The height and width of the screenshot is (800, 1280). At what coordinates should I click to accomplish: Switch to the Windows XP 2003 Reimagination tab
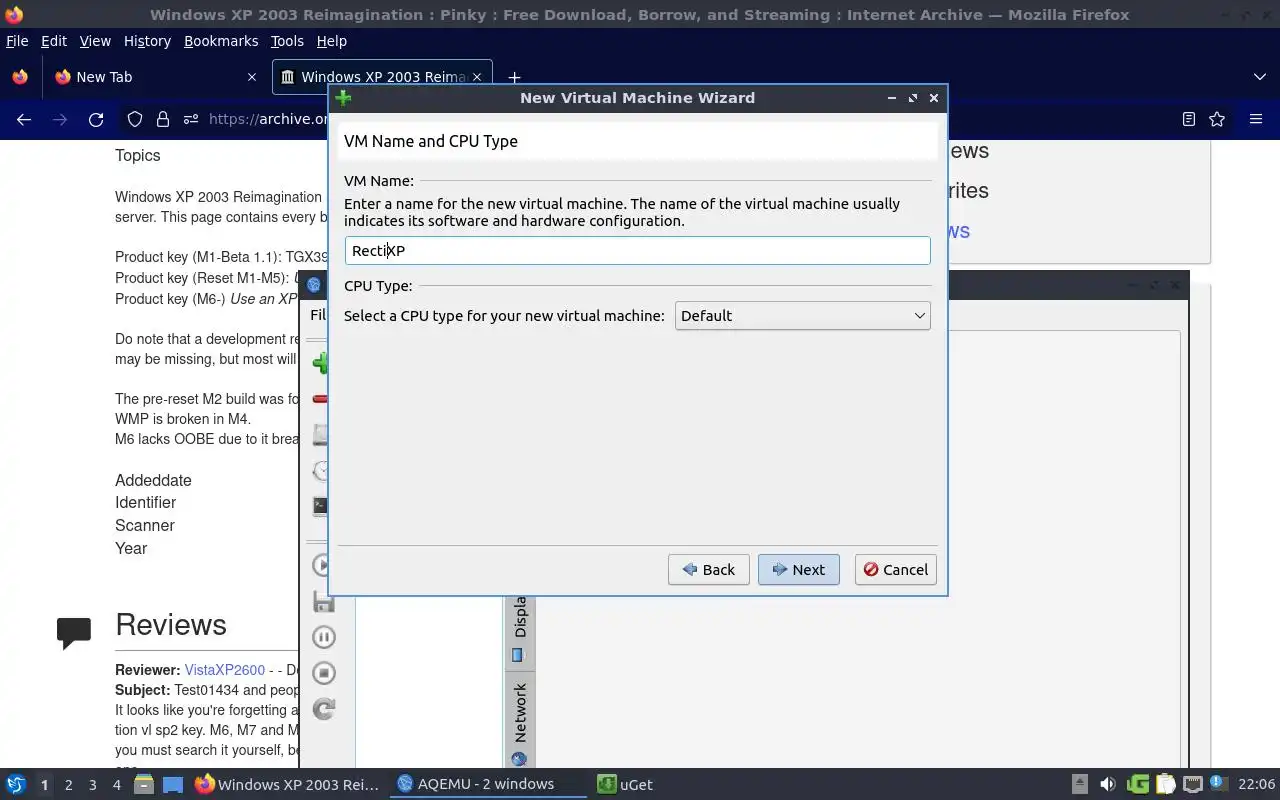381,77
